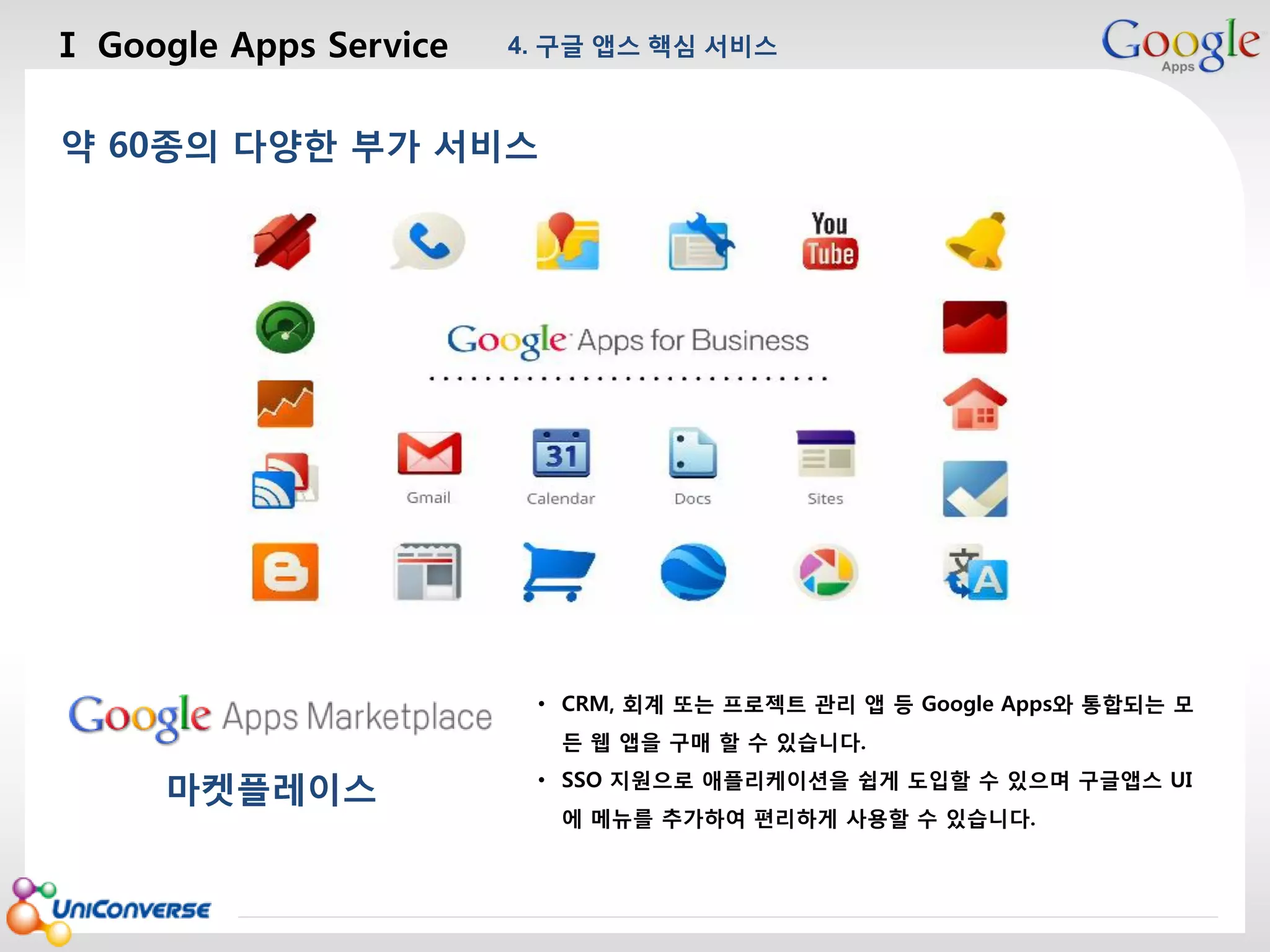Viewport: 1270px width, 952px height.
Task: Click the Google News newspaper icon
Action: pos(428,572)
